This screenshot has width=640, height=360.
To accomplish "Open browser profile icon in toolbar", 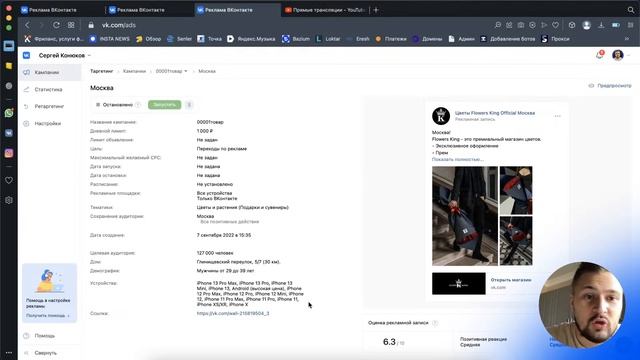I will (587, 25).
